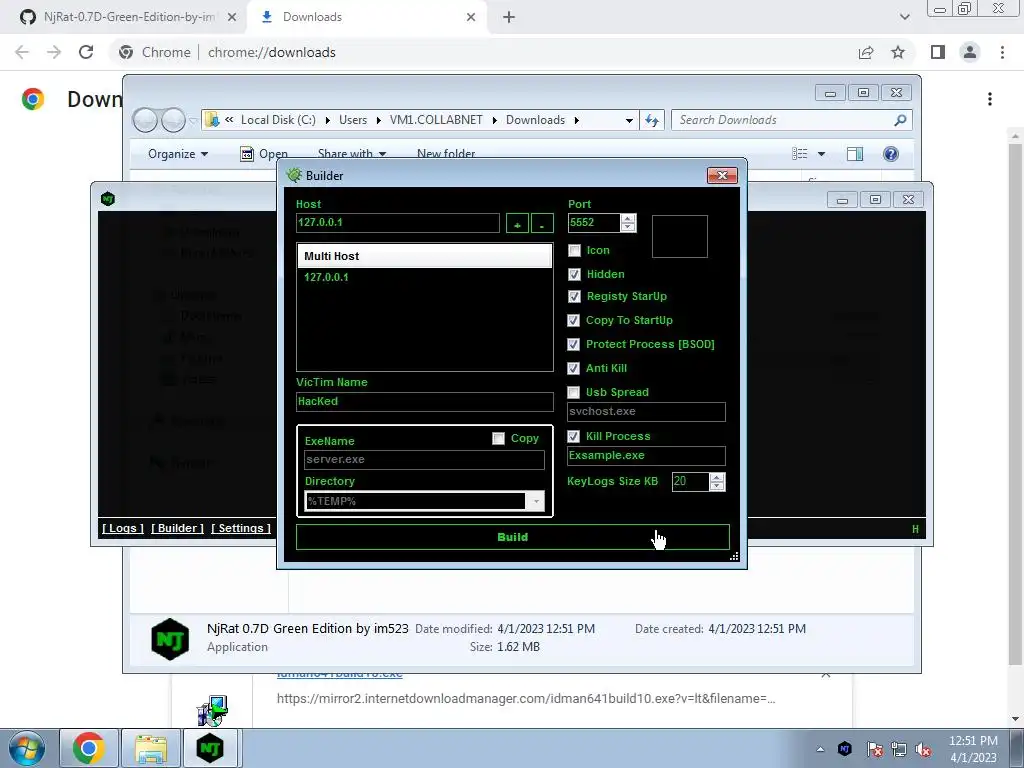Click the Action Center flag tray icon

tap(874, 749)
